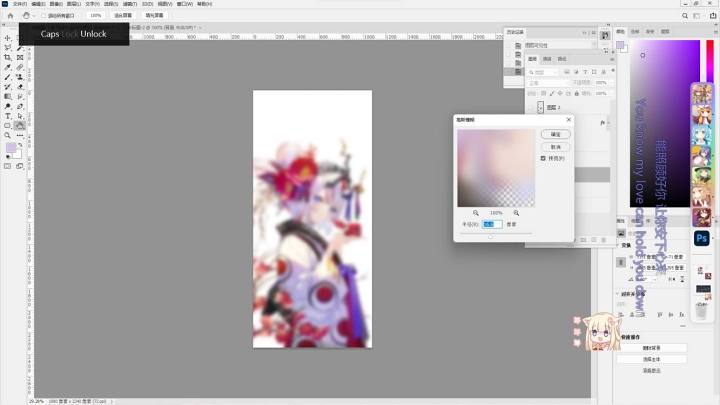This screenshot has width=720, height=405.
Task: Select the Hand tool in toolbox
Action: pyautogui.click(x=20, y=125)
